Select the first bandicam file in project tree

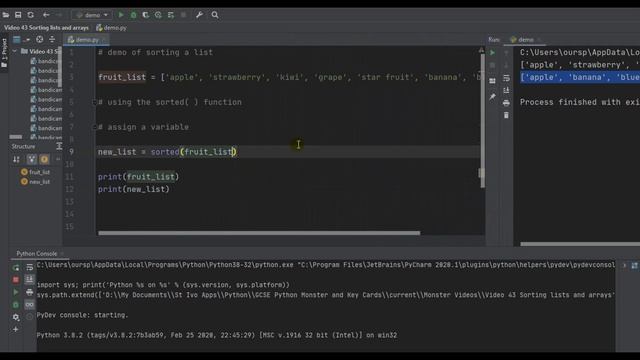coord(46,61)
